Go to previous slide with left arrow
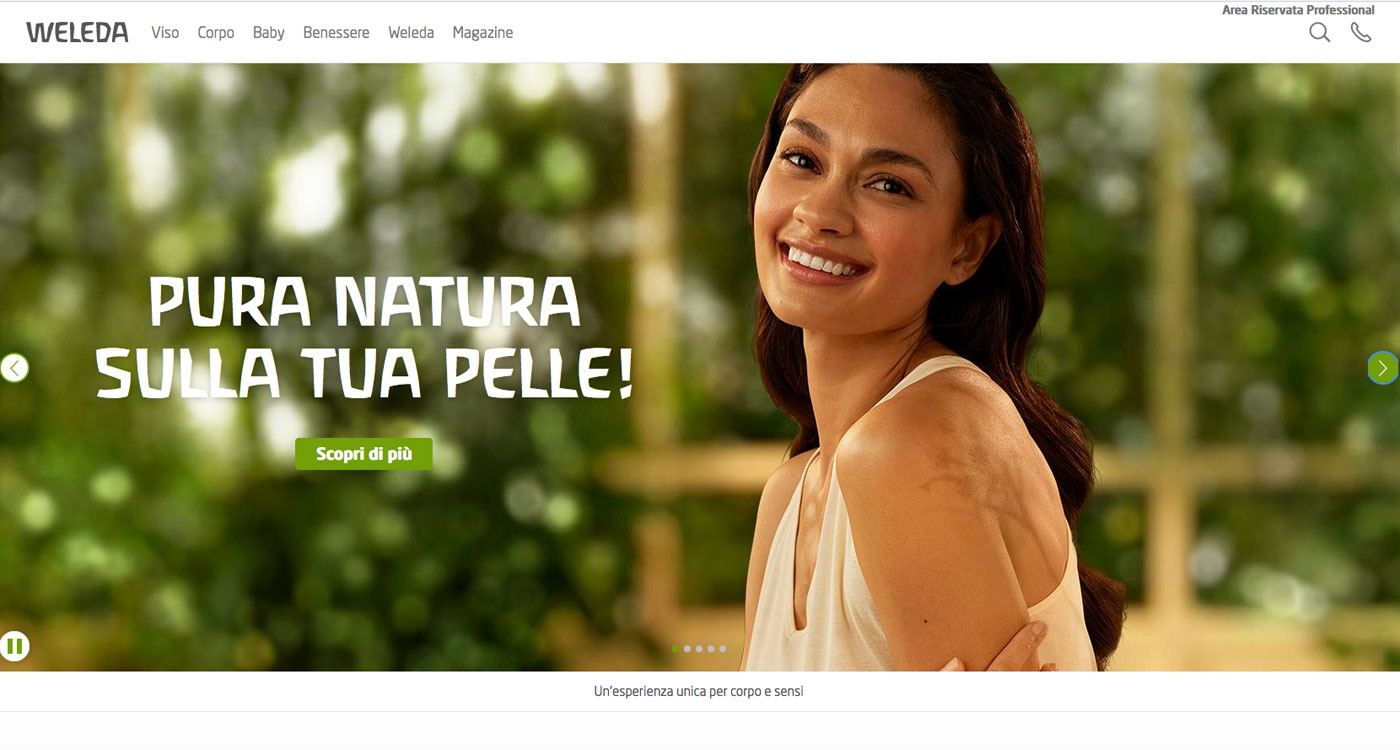The width and height of the screenshot is (1400, 750). click(14, 368)
